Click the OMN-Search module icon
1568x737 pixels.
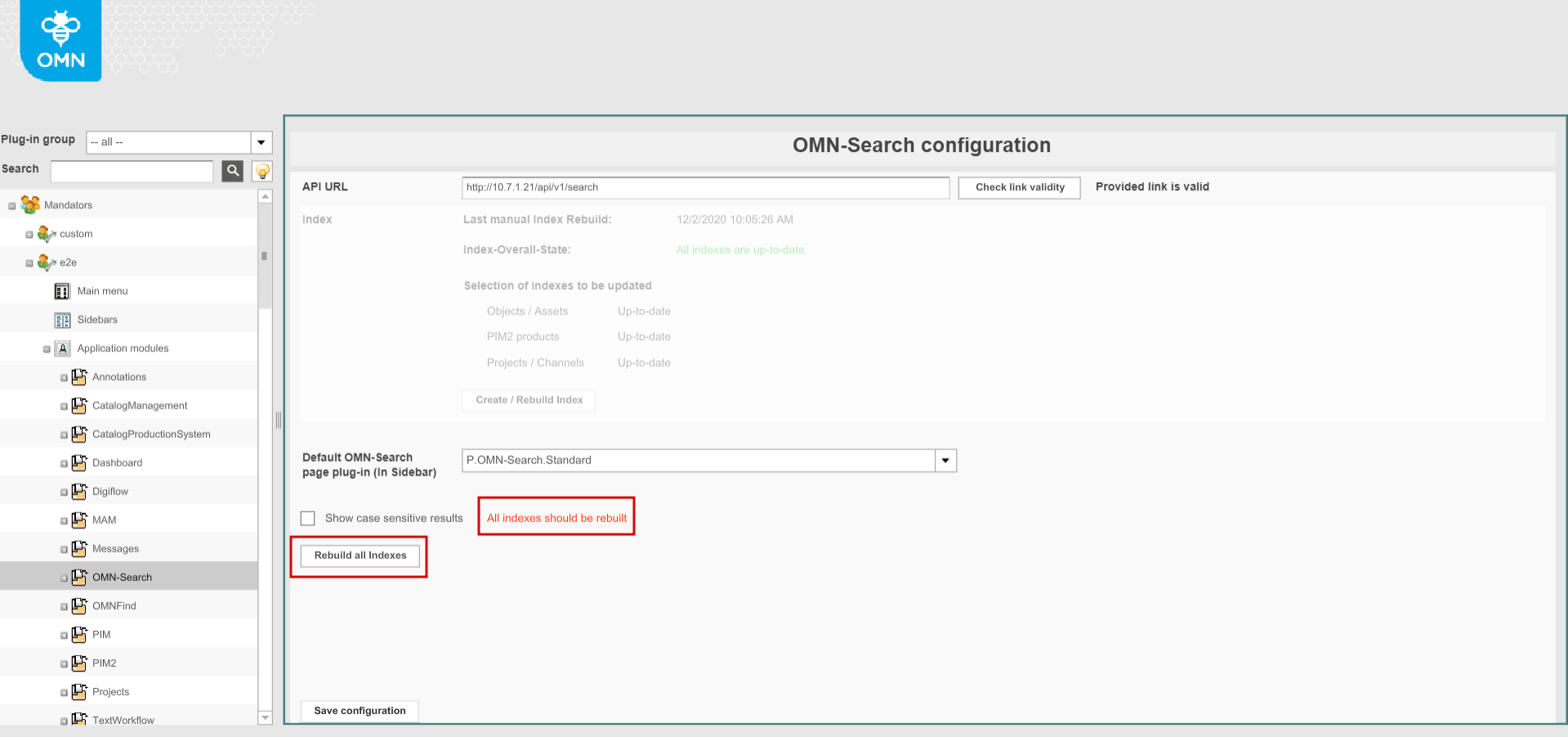point(79,577)
